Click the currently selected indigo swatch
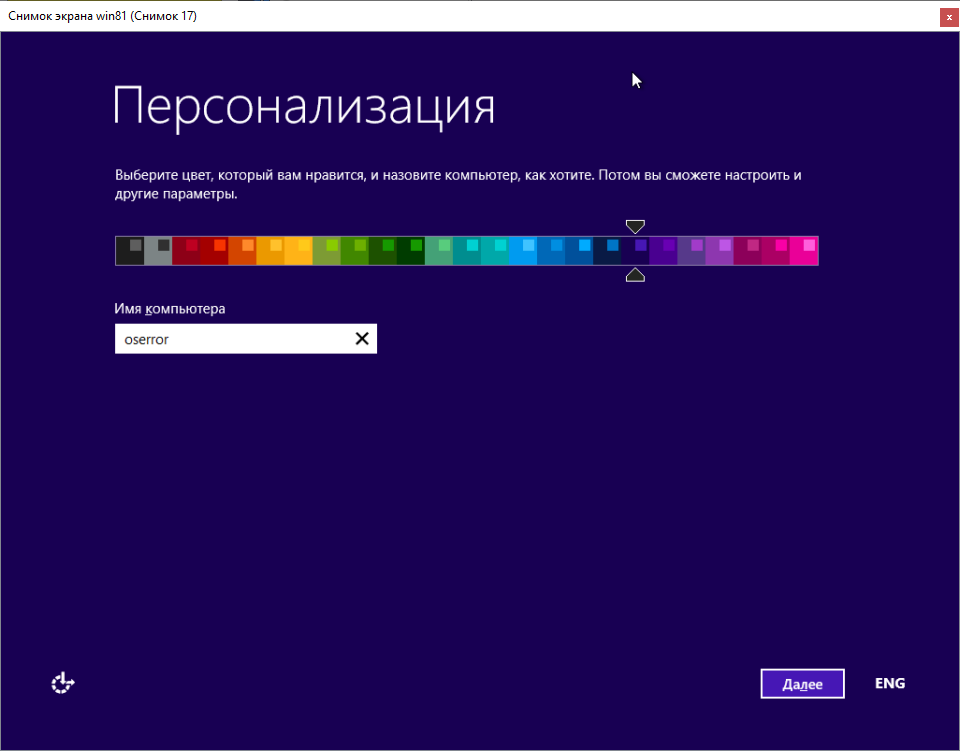This screenshot has width=960, height=751. (636, 251)
